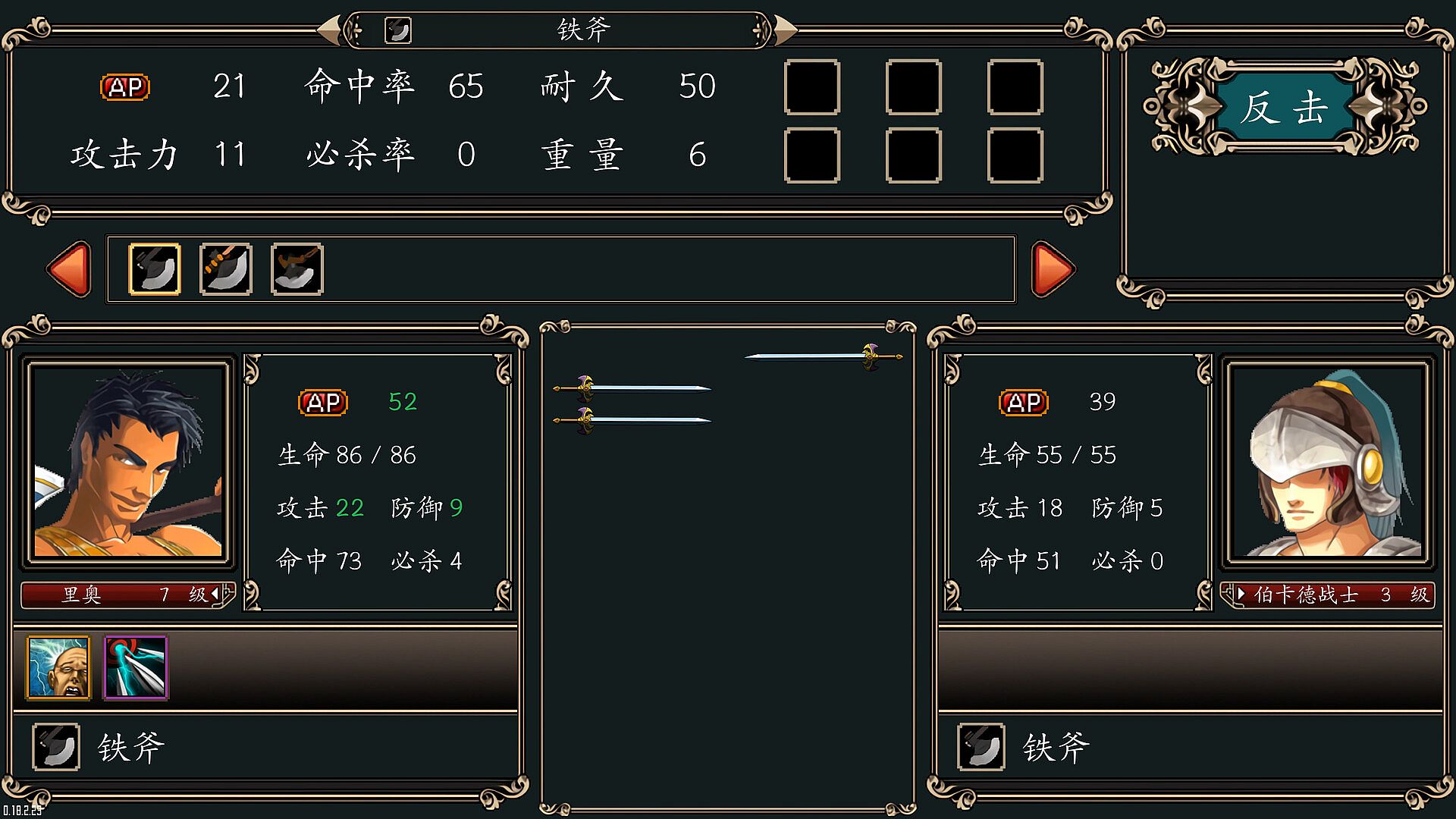Click axe icon in 铁斧 title bar
Viewport: 1456px width, 819px height.
pos(398,30)
